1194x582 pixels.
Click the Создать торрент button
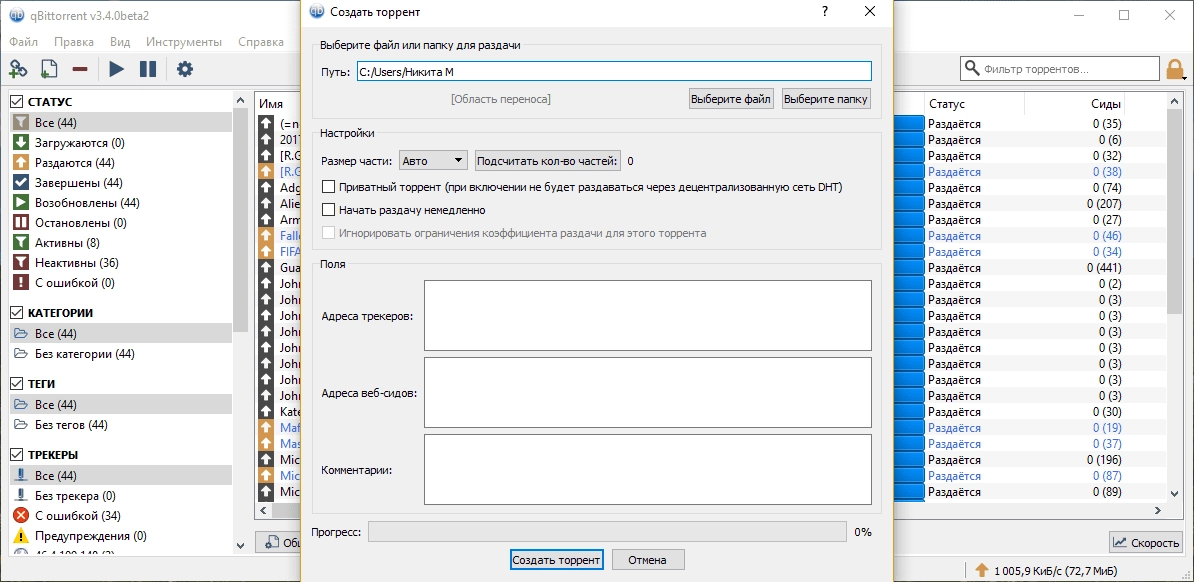[557, 560]
